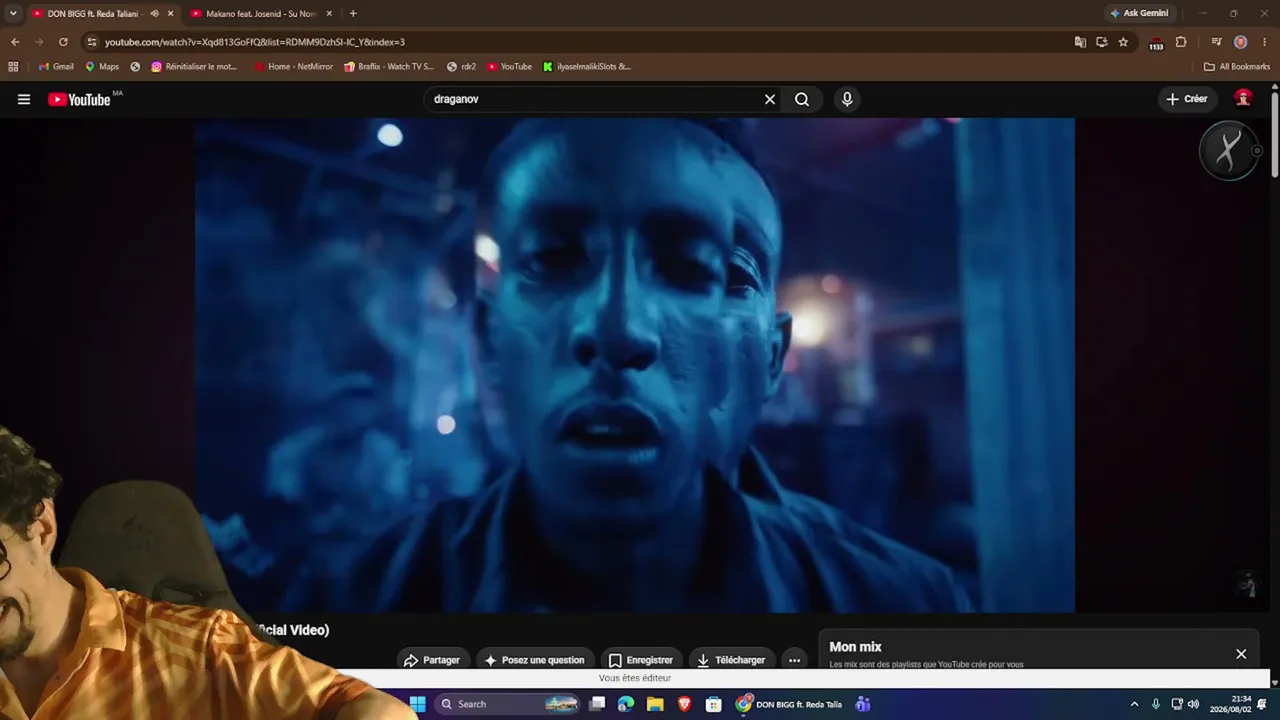Viewport: 1280px width, 720px height.
Task: Open the Créer menu
Action: click(1187, 99)
